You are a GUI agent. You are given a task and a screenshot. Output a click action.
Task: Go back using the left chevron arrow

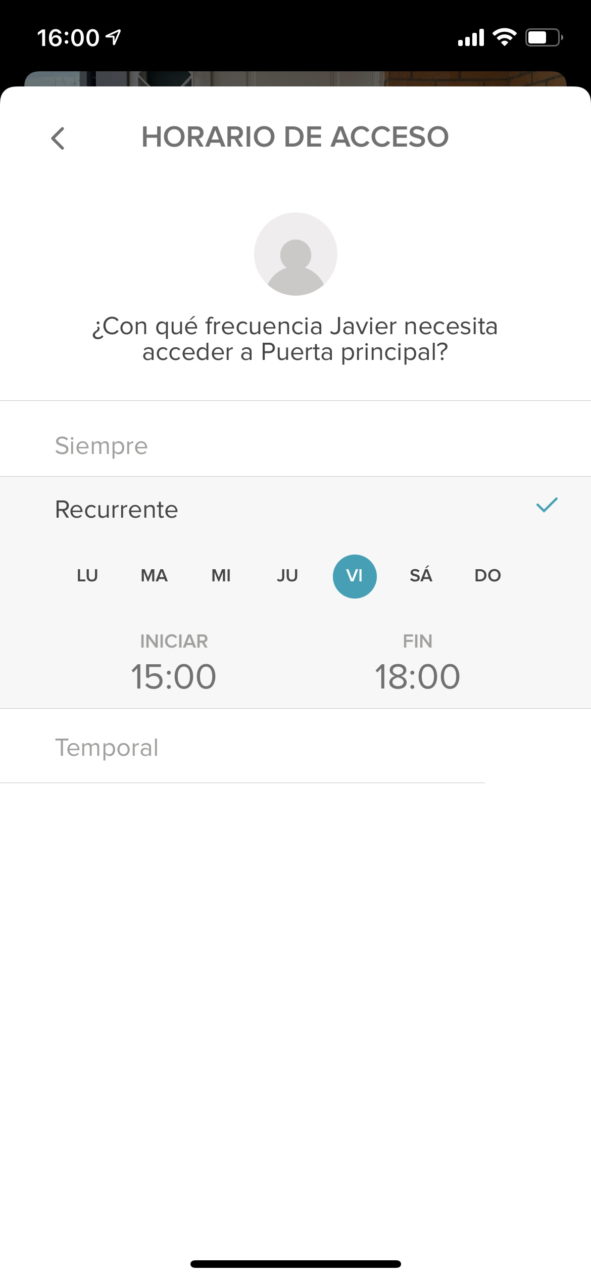pos(58,138)
